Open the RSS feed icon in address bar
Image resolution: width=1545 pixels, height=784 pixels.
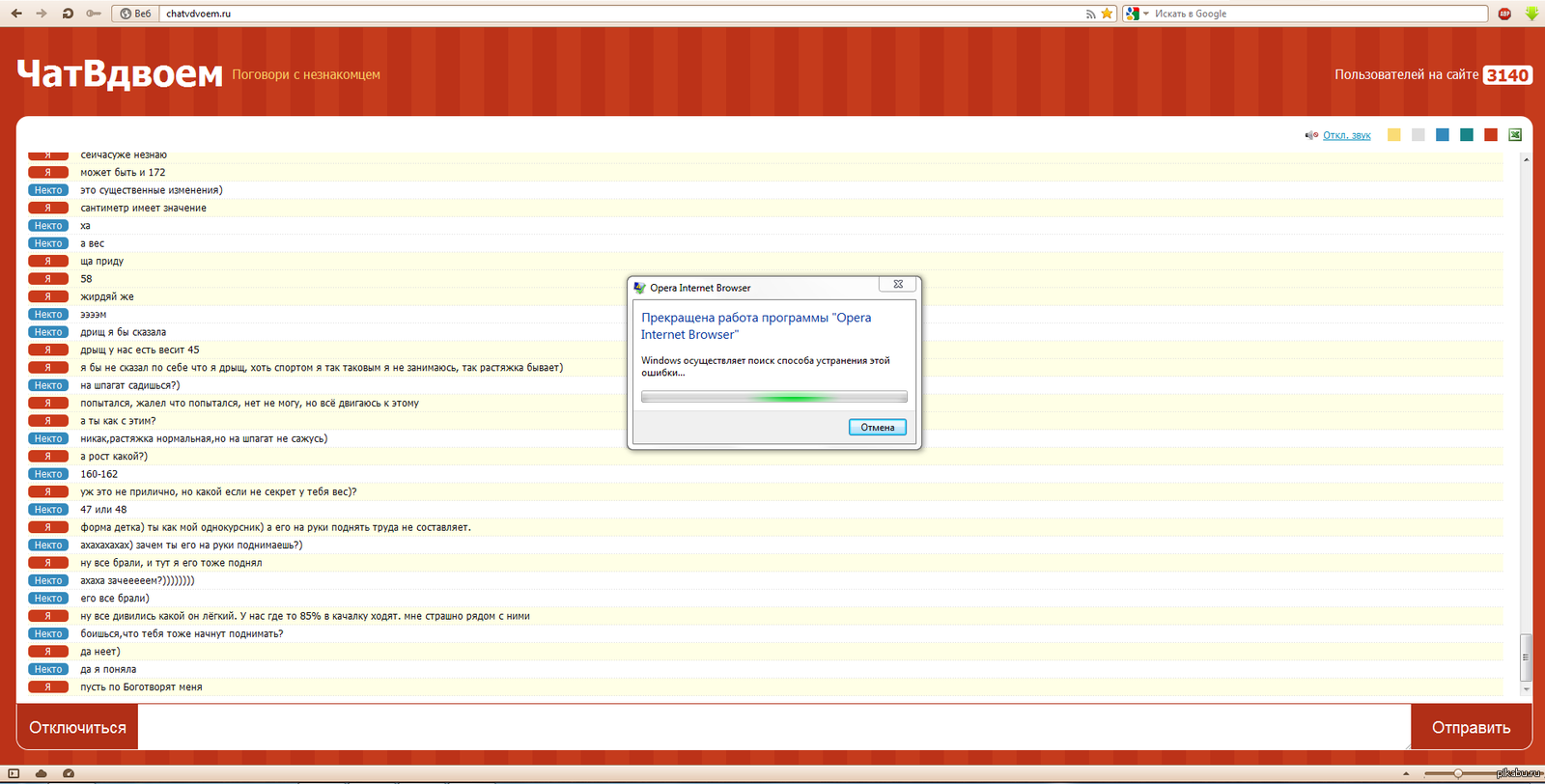1090,14
